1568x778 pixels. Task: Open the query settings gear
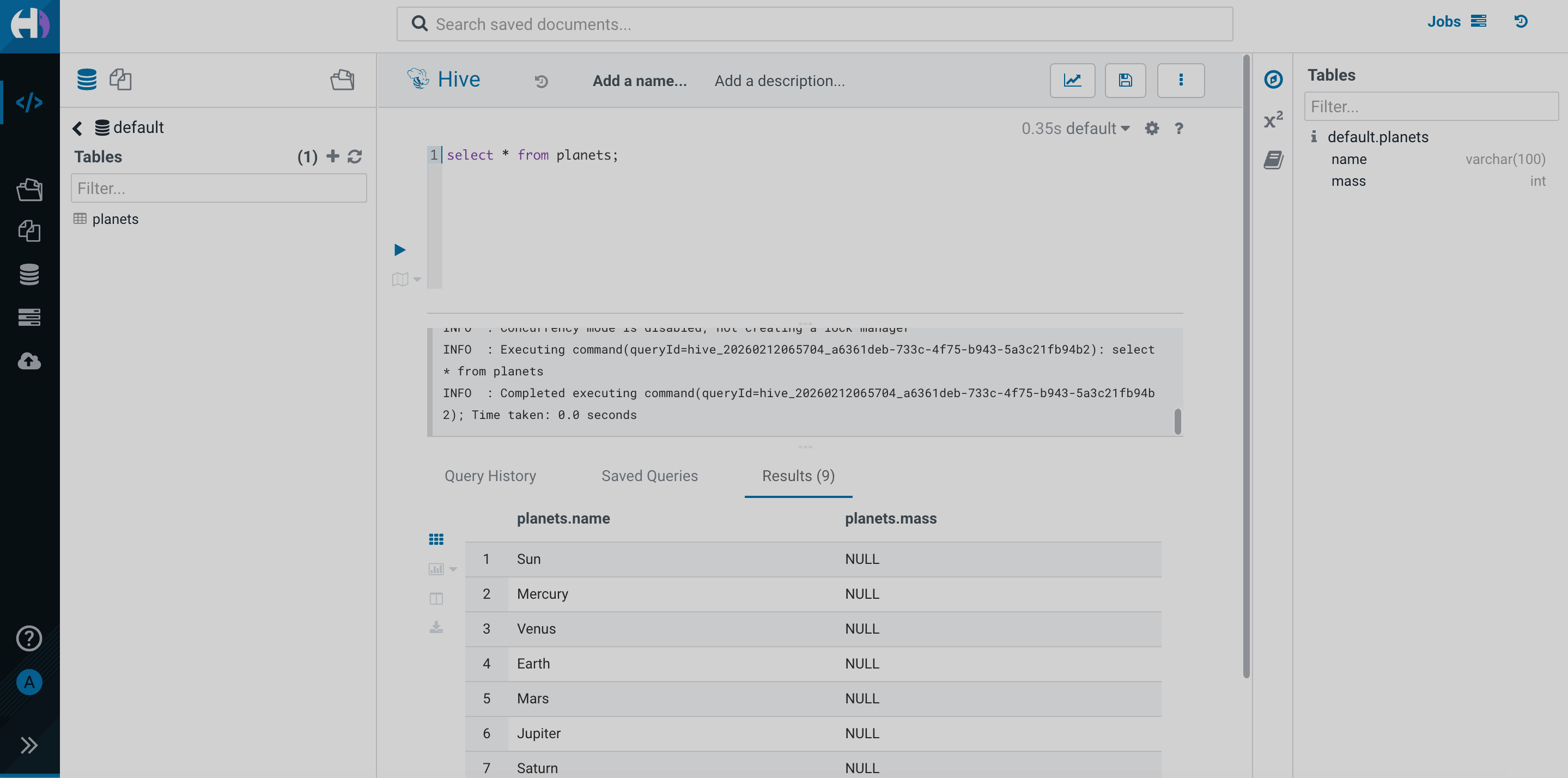click(1152, 129)
